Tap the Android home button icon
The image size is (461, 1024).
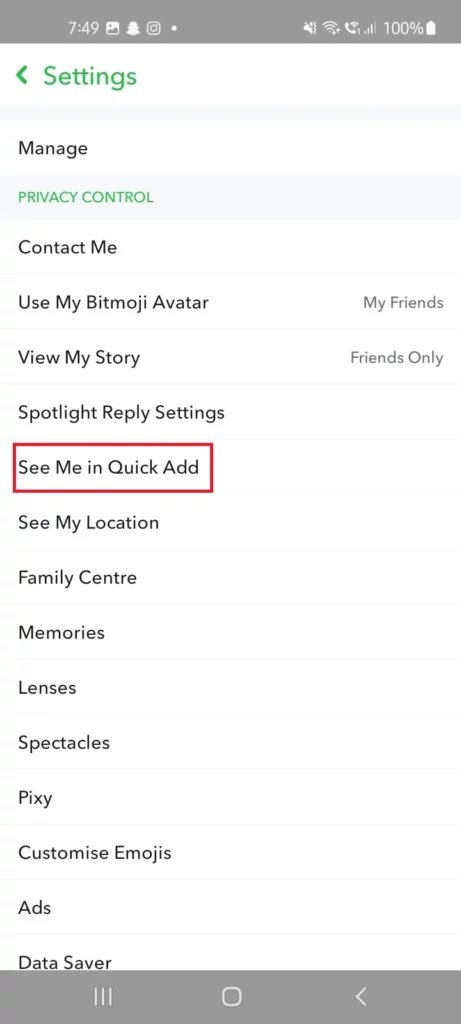click(x=231, y=996)
